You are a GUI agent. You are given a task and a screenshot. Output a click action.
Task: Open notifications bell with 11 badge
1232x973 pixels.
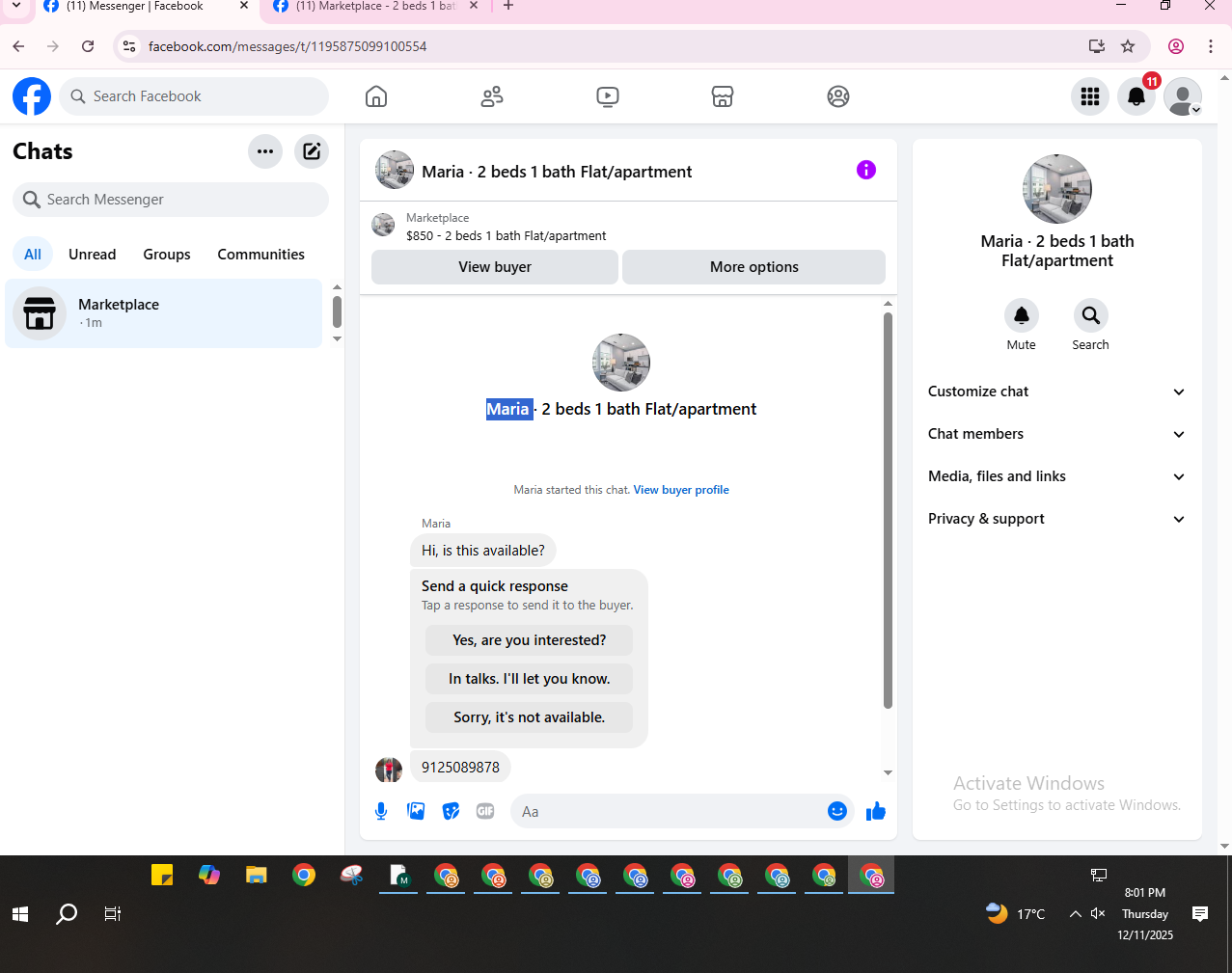point(1136,96)
